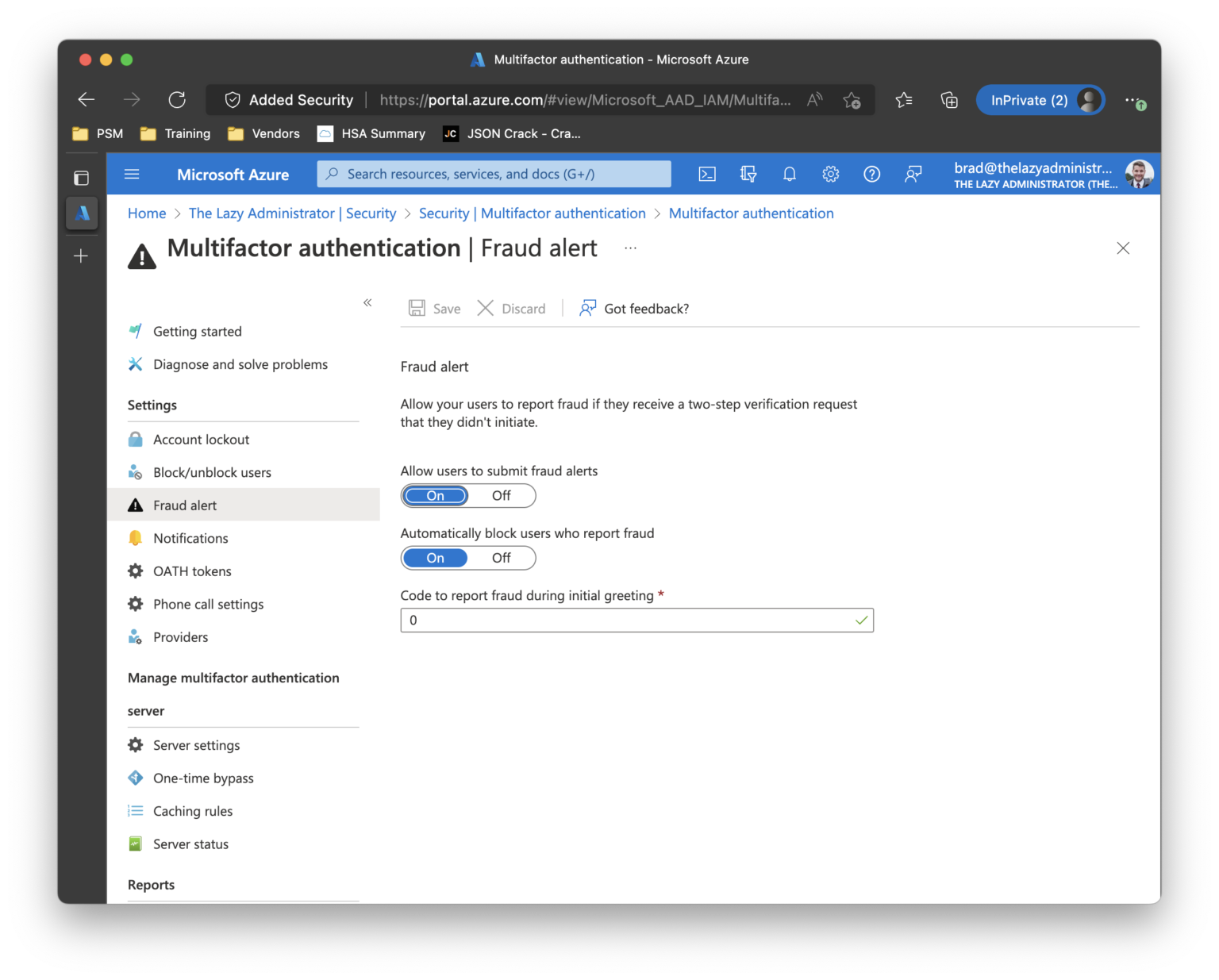
Task: Select Fraud alert in the sidebar
Action: [x=244, y=505]
